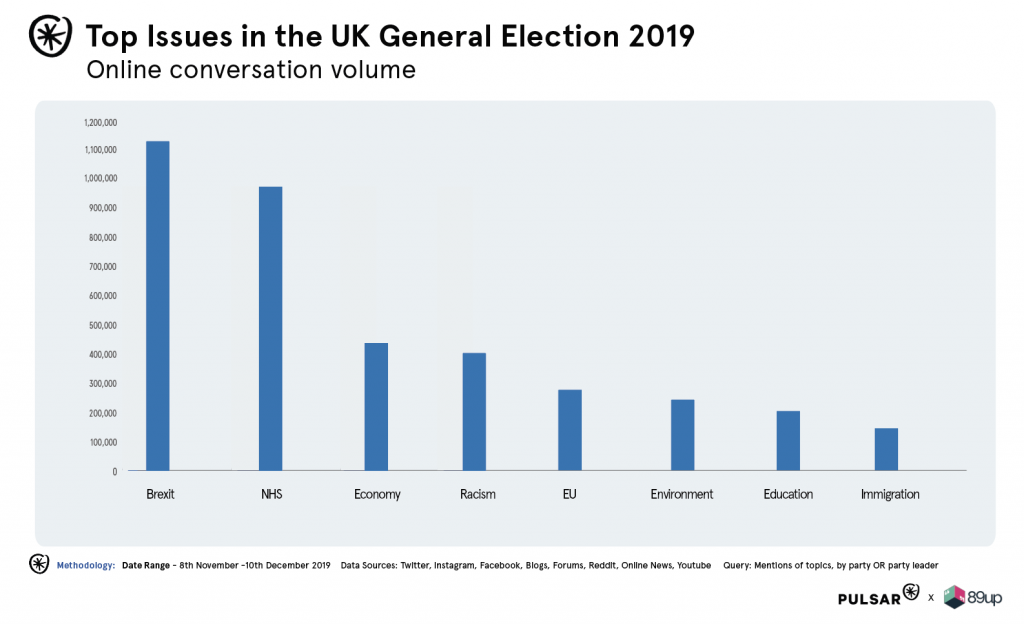Click the small Pulsar logo beside Methodology
Screen dimensions: 1024x624
(39, 564)
